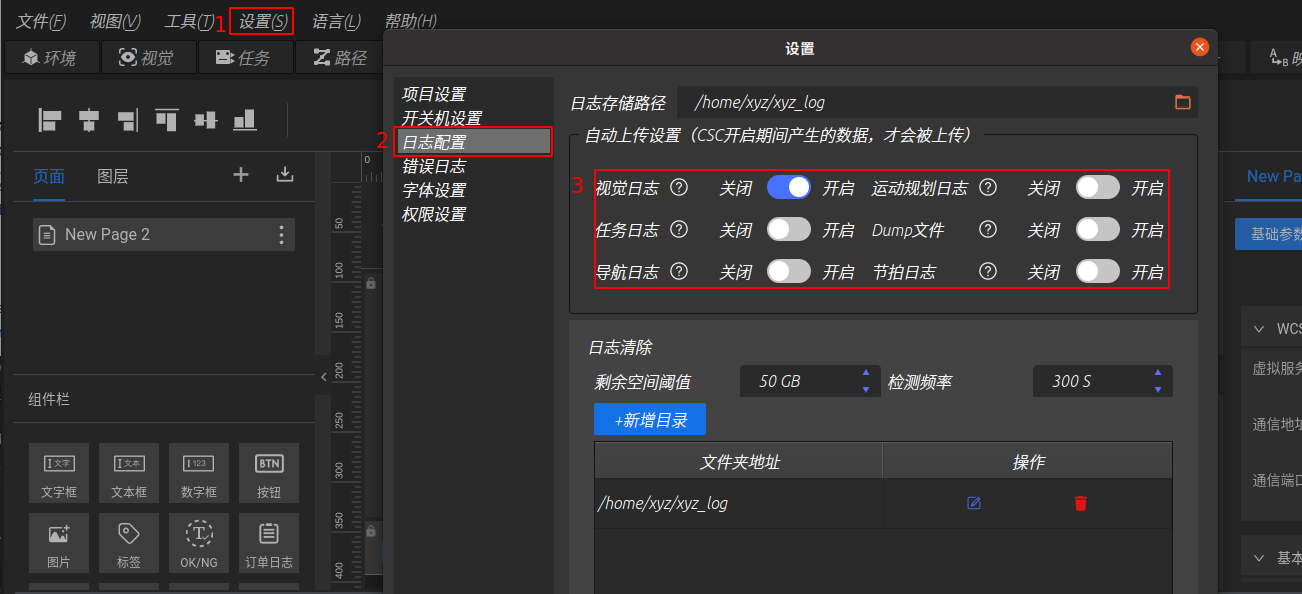Collapse the left panel arrow
This screenshot has height=594, width=1302.
click(323, 377)
